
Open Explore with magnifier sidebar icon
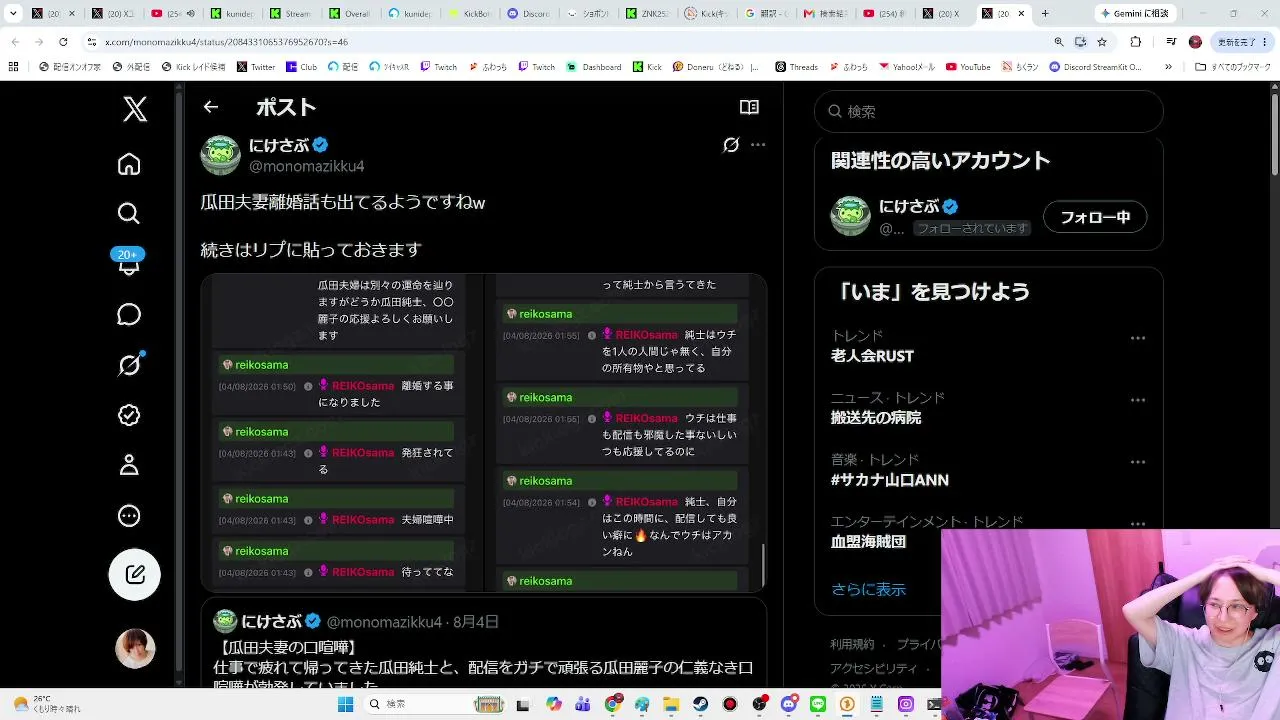pyautogui.click(x=129, y=213)
